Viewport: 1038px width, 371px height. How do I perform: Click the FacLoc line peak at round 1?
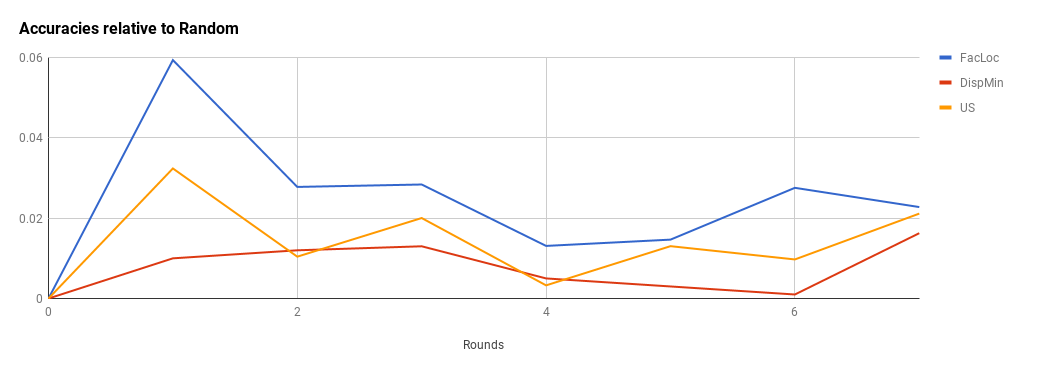coord(173,60)
